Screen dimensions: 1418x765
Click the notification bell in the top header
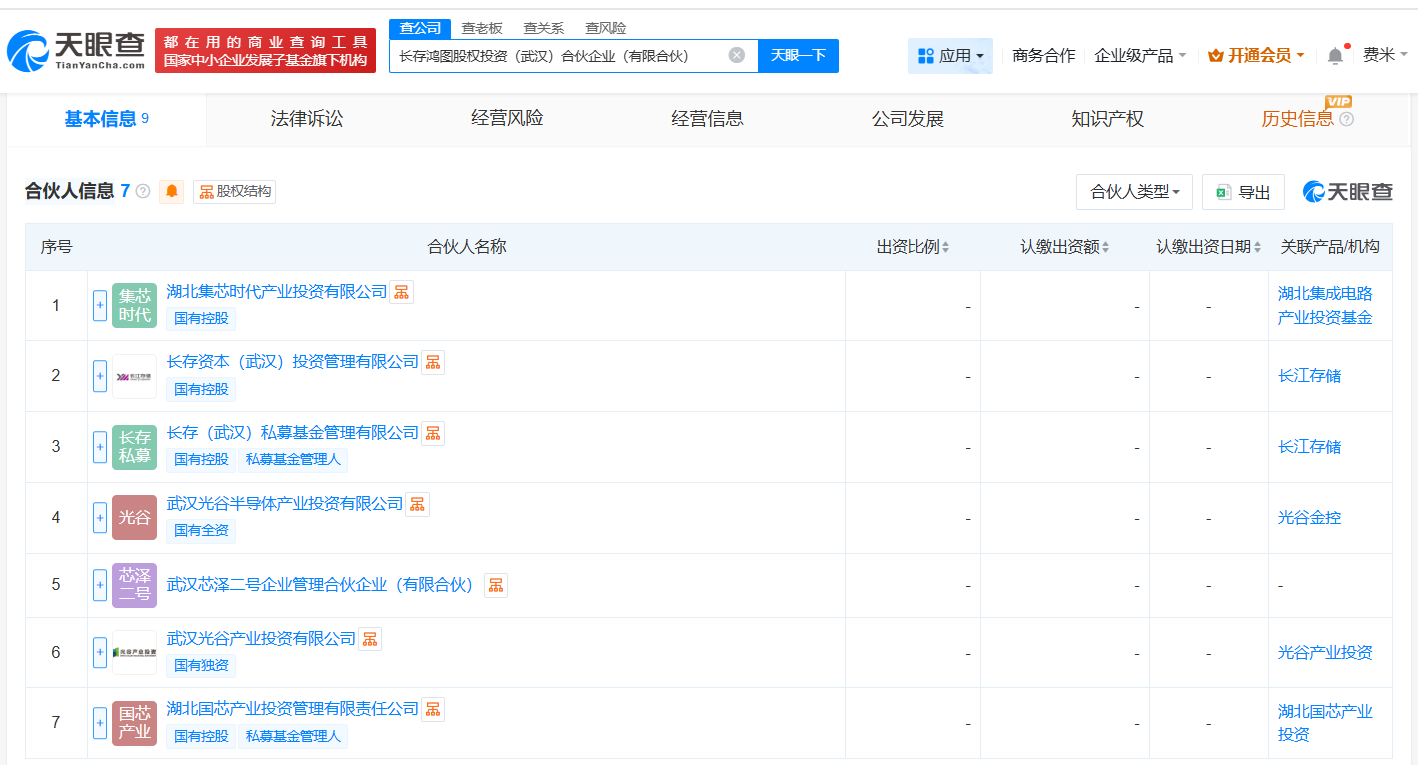pyautogui.click(x=1334, y=56)
